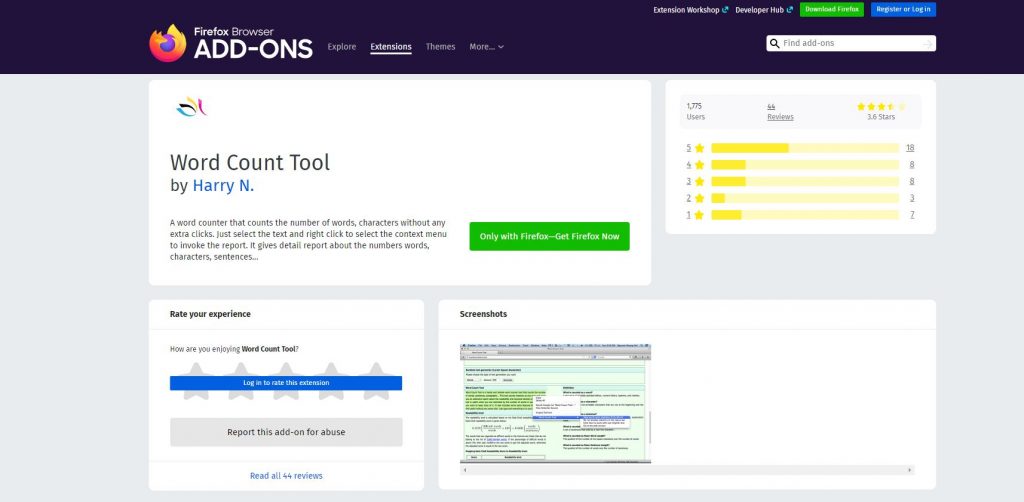The width and height of the screenshot is (1024, 502).
Task: Click the 1-star rating row star icon
Action: (699, 215)
